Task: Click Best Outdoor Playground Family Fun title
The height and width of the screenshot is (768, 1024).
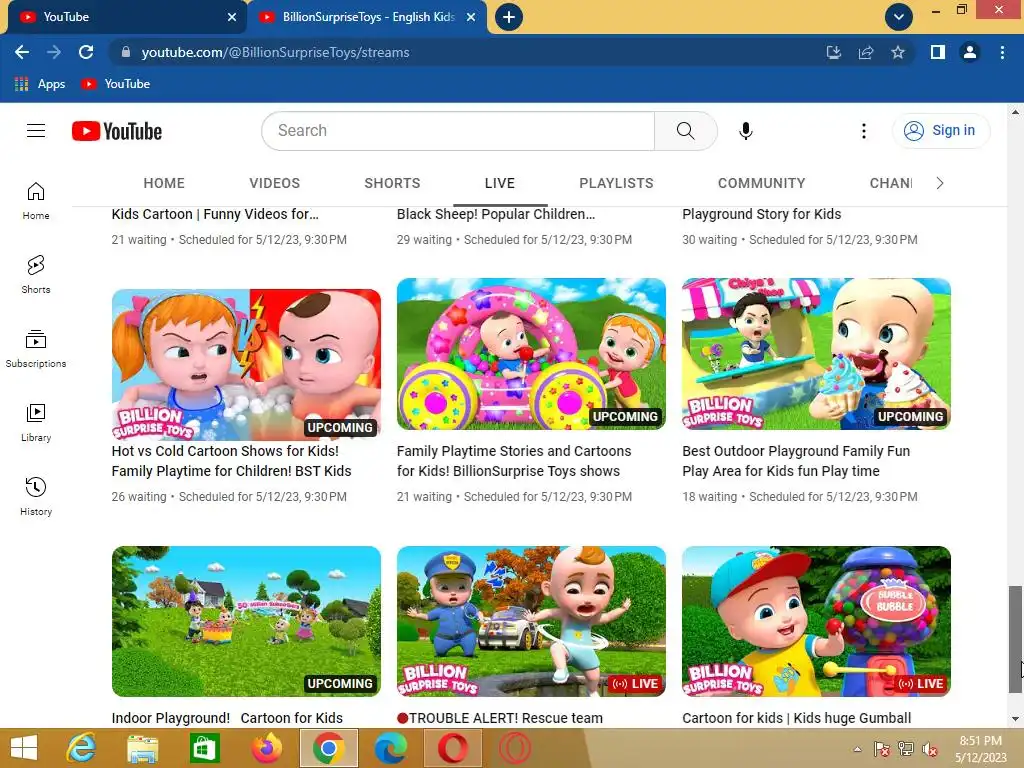Action: tap(796, 461)
